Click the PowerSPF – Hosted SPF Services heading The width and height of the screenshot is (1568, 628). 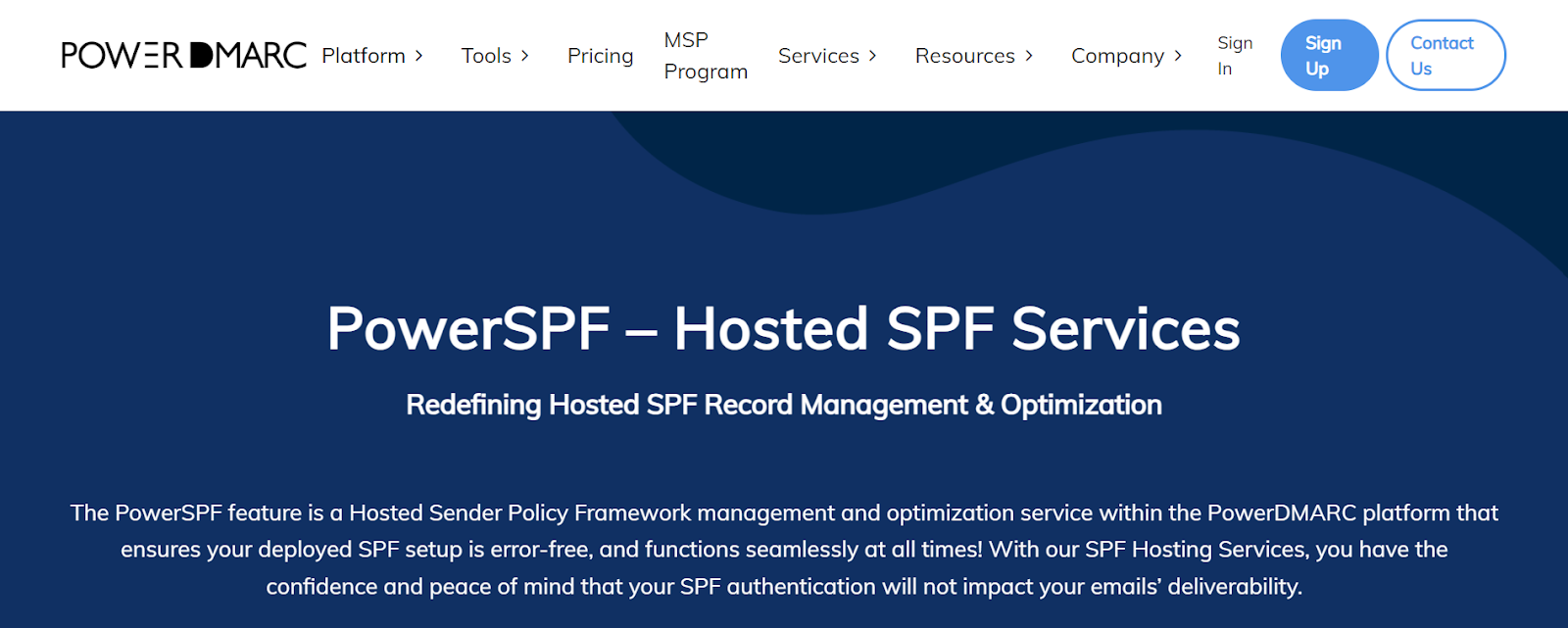[x=784, y=328]
